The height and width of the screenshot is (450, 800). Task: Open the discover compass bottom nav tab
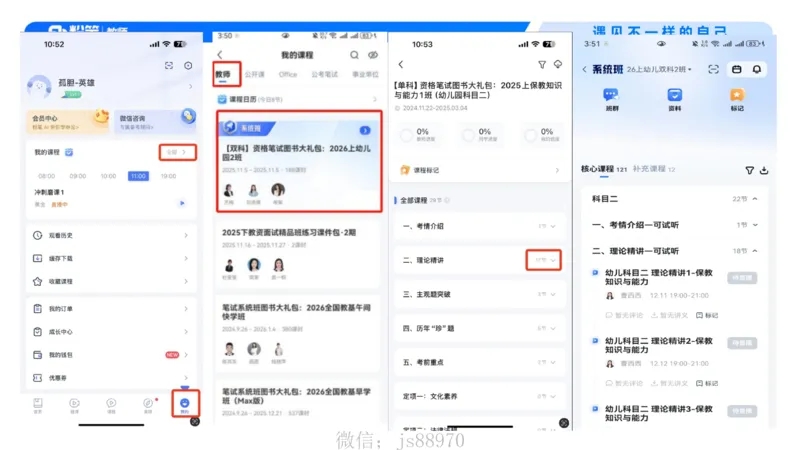click(148, 405)
